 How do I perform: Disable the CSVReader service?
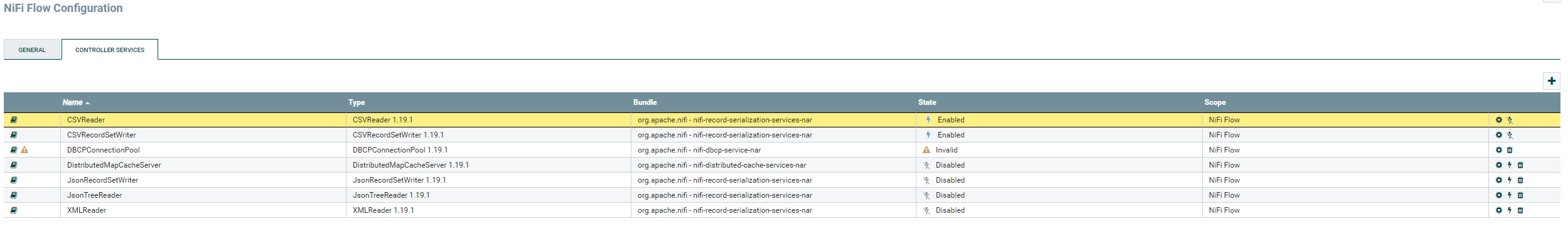click(x=1510, y=120)
